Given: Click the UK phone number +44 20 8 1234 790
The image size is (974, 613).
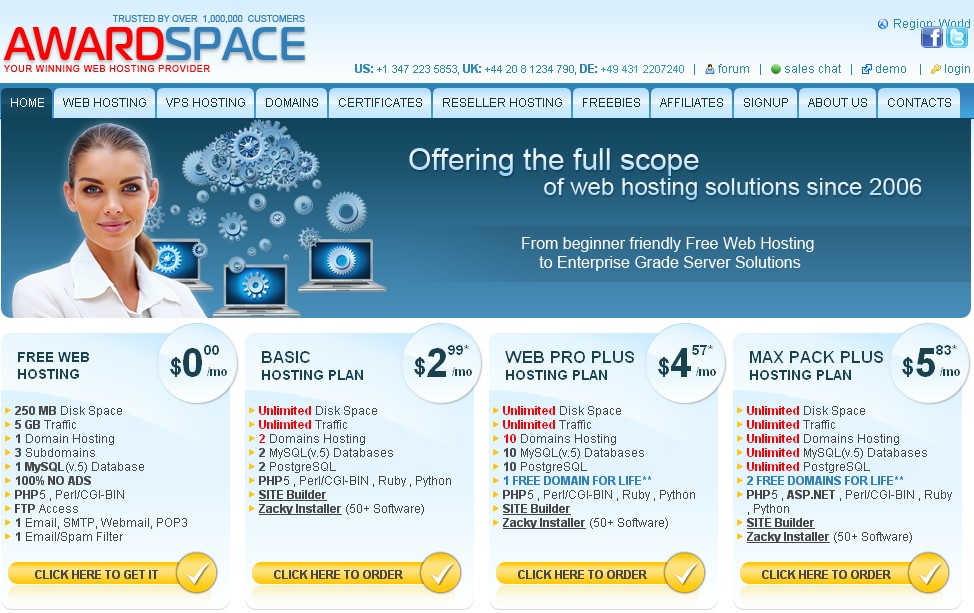Looking at the screenshot, I should pos(529,69).
